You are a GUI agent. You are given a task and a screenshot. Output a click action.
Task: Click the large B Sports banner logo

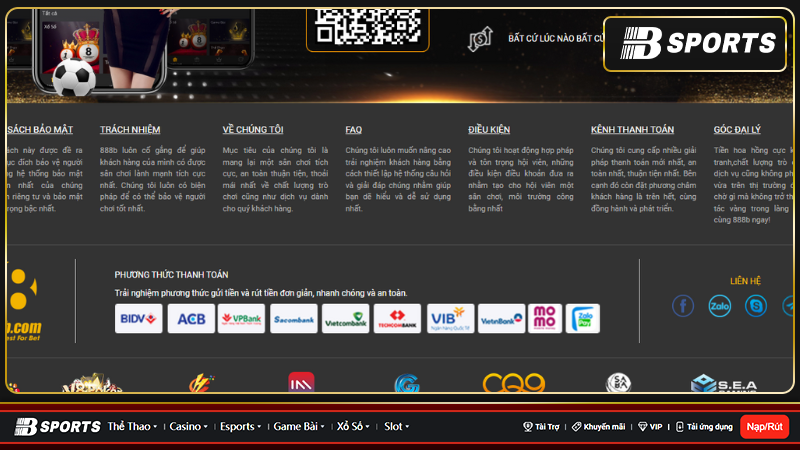[x=695, y=44]
